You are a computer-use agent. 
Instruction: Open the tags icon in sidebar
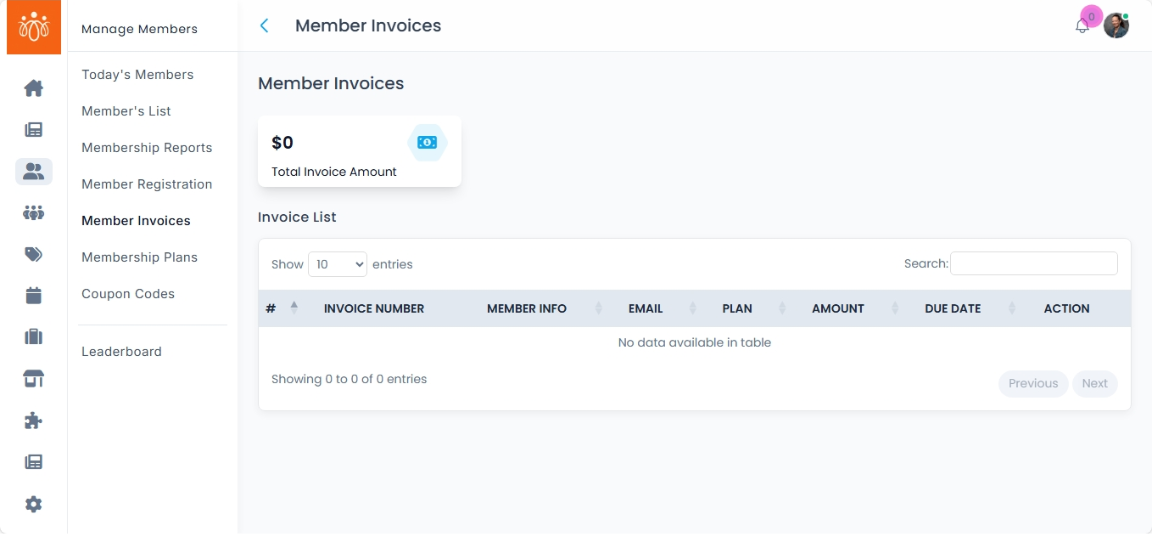pos(34,254)
